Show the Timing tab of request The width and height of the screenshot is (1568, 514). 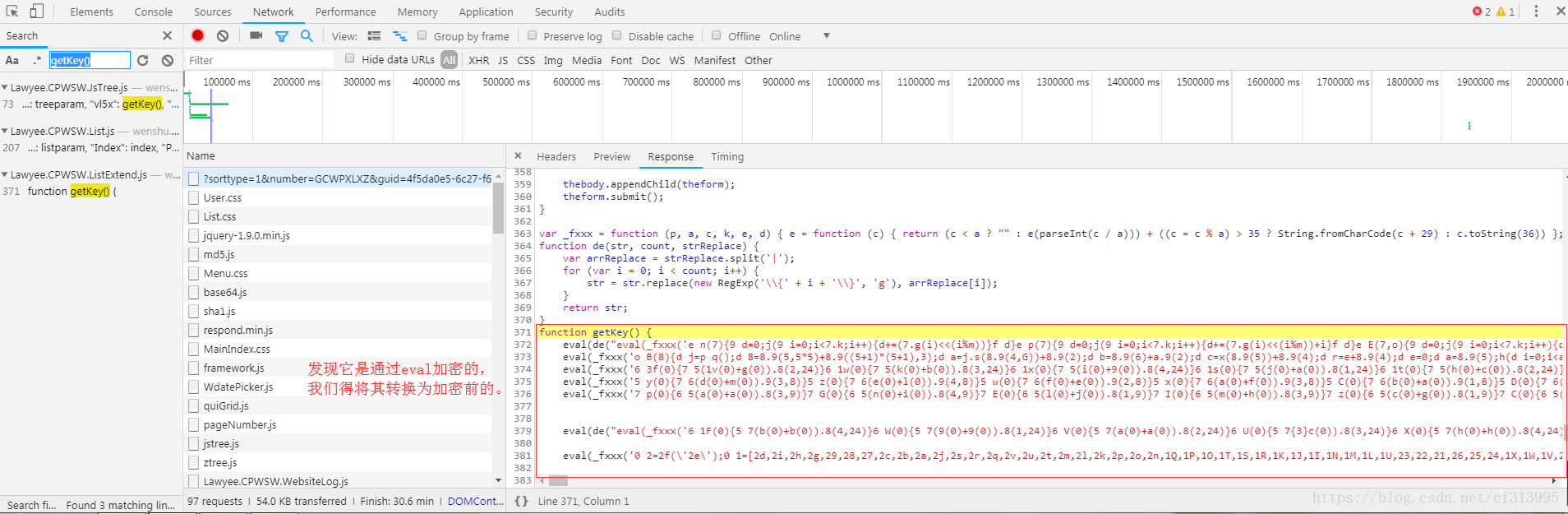[x=727, y=156]
